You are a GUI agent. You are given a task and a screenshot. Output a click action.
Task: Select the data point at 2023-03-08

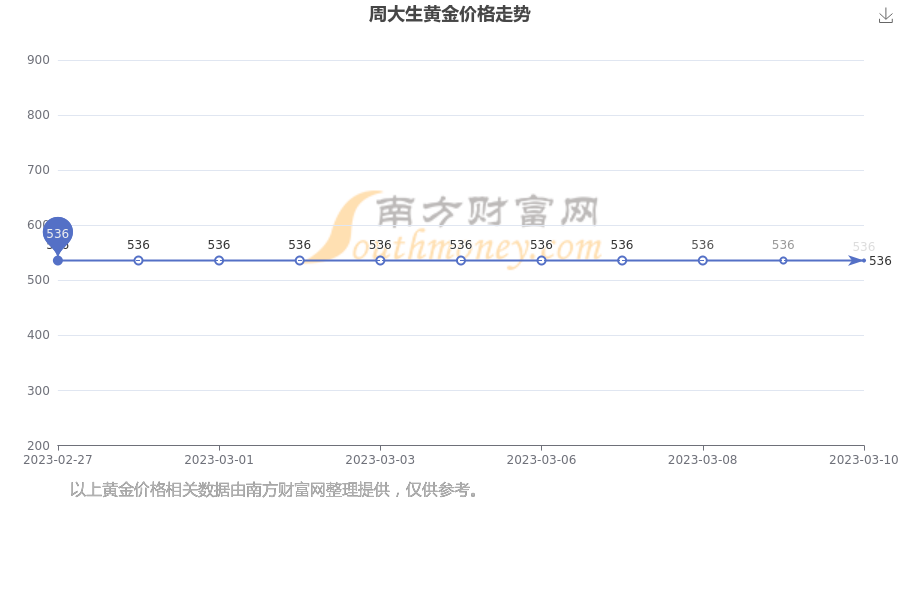(703, 261)
